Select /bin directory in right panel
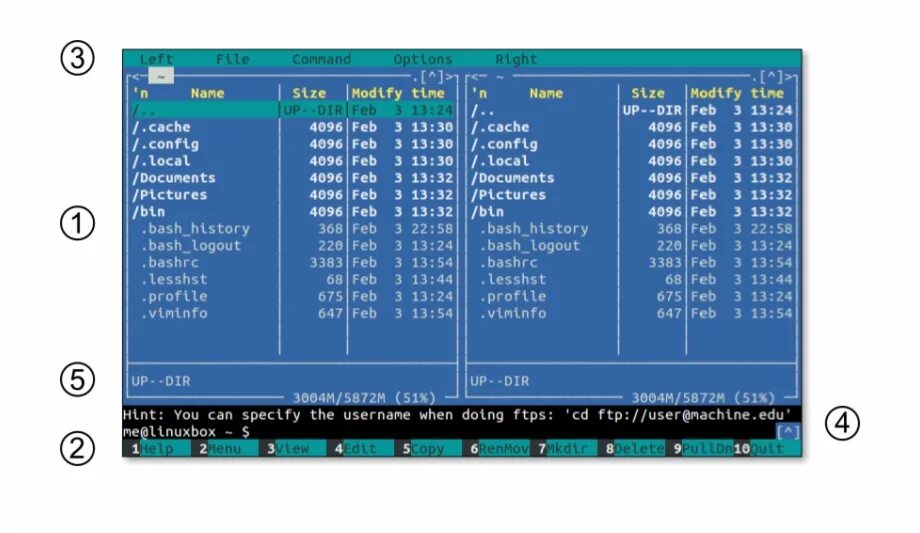Viewport: 920px width, 533px height. point(631,212)
